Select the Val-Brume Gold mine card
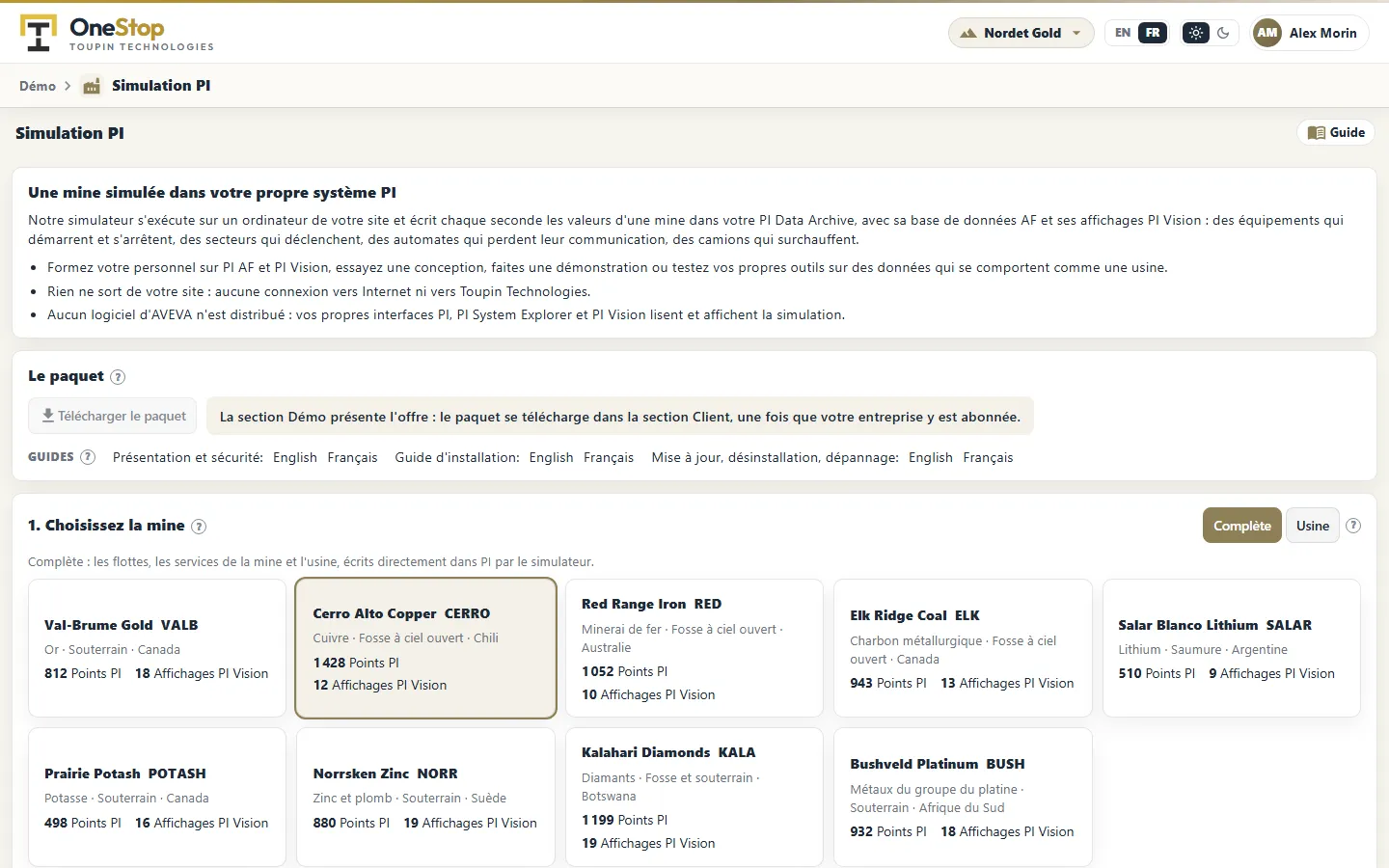This screenshot has height=868, width=1389. pyautogui.click(x=157, y=648)
